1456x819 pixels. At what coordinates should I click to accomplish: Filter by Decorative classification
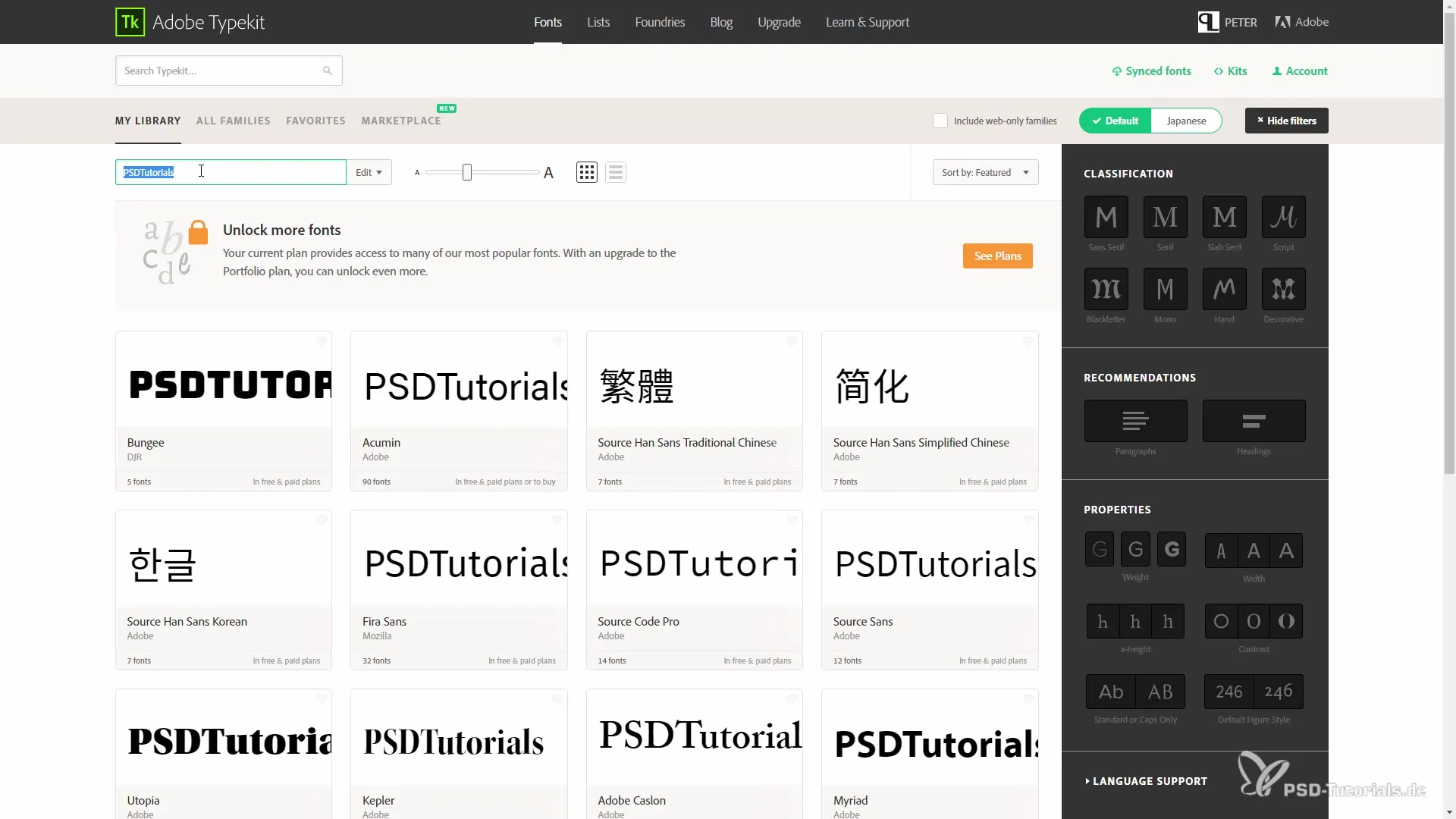(1283, 289)
